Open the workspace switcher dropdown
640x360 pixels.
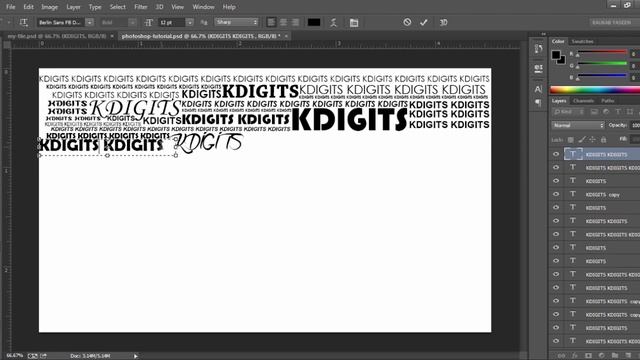(x=614, y=22)
